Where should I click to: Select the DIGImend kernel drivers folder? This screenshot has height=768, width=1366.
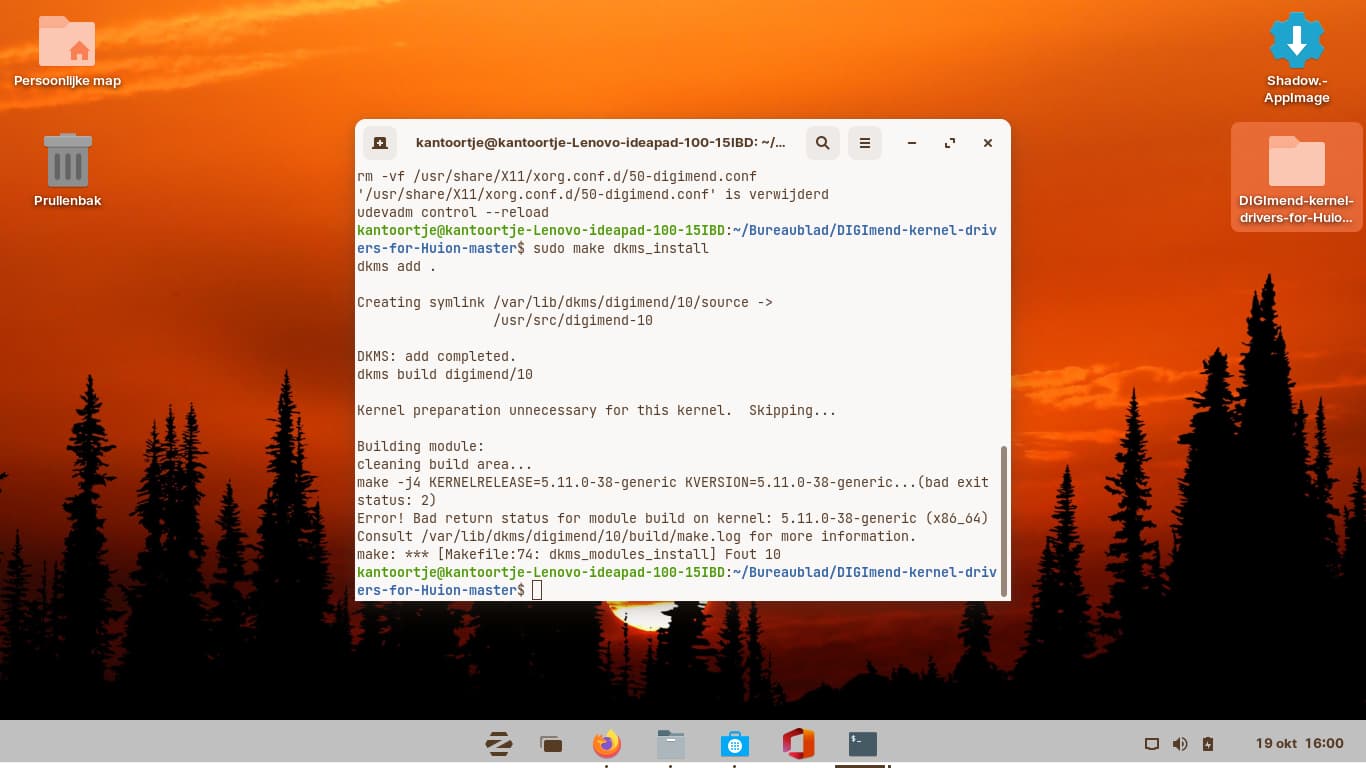[x=1296, y=177]
